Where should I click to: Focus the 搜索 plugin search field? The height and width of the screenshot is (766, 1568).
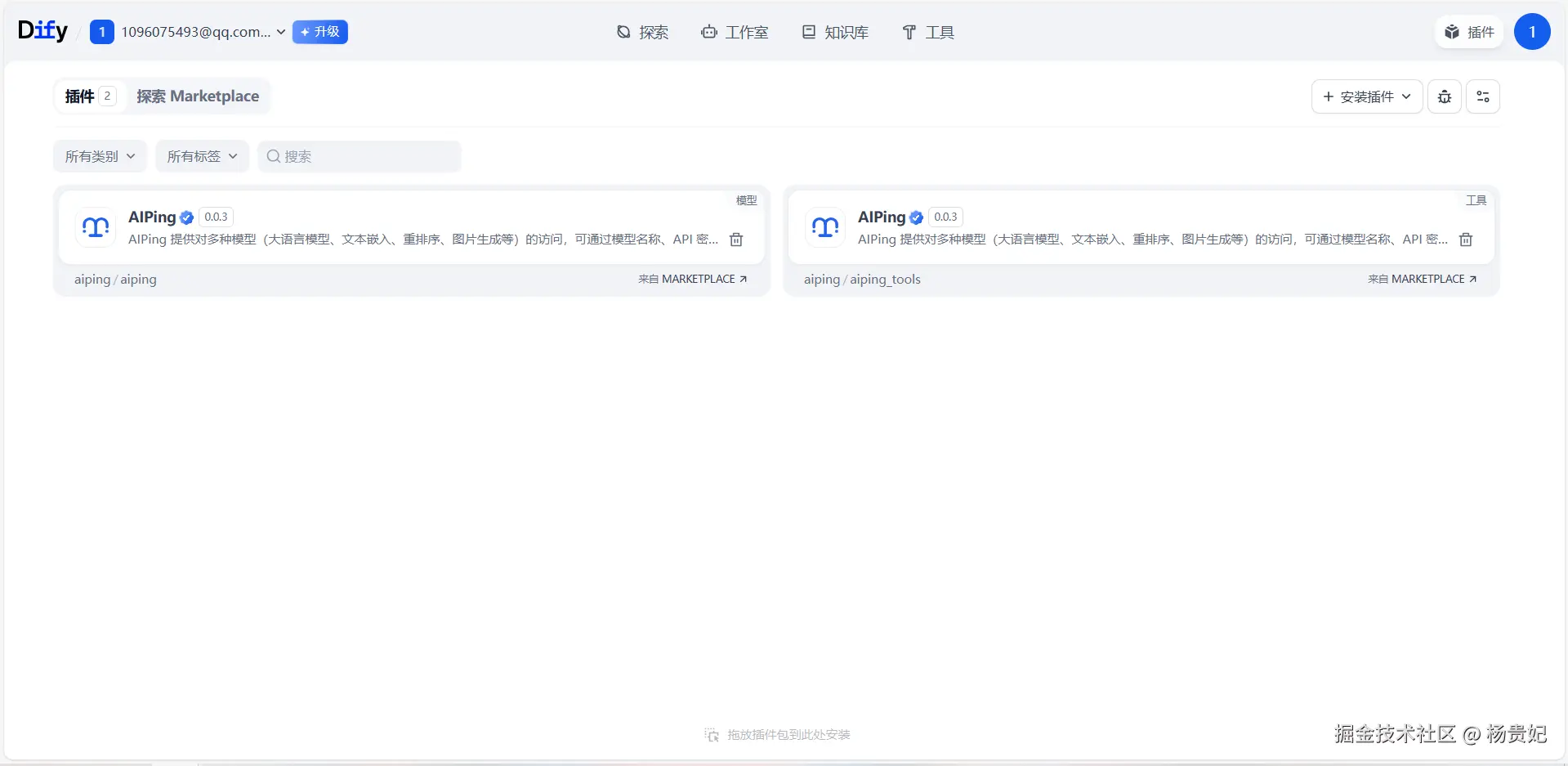coord(360,156)
